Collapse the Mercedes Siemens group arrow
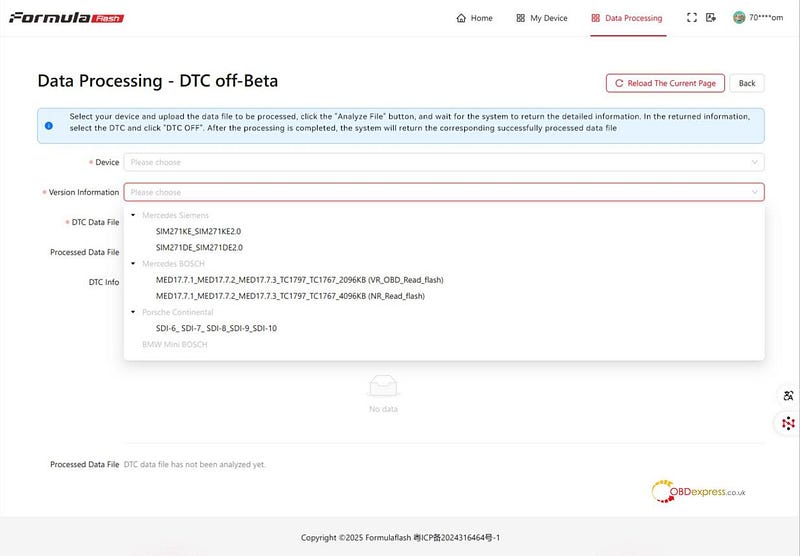800x556 pixels. coord(133,215)
